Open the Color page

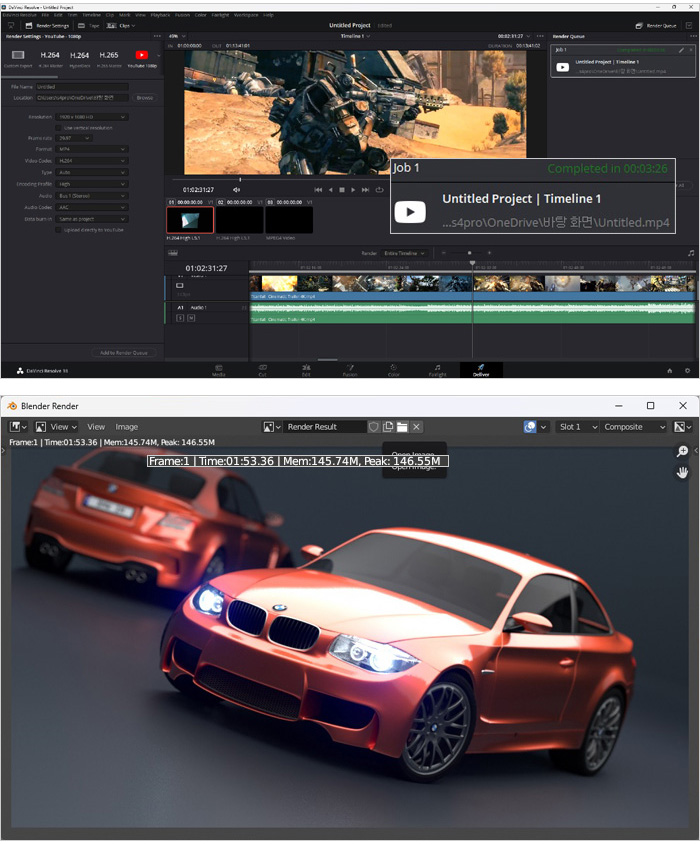tap(394, 370)
